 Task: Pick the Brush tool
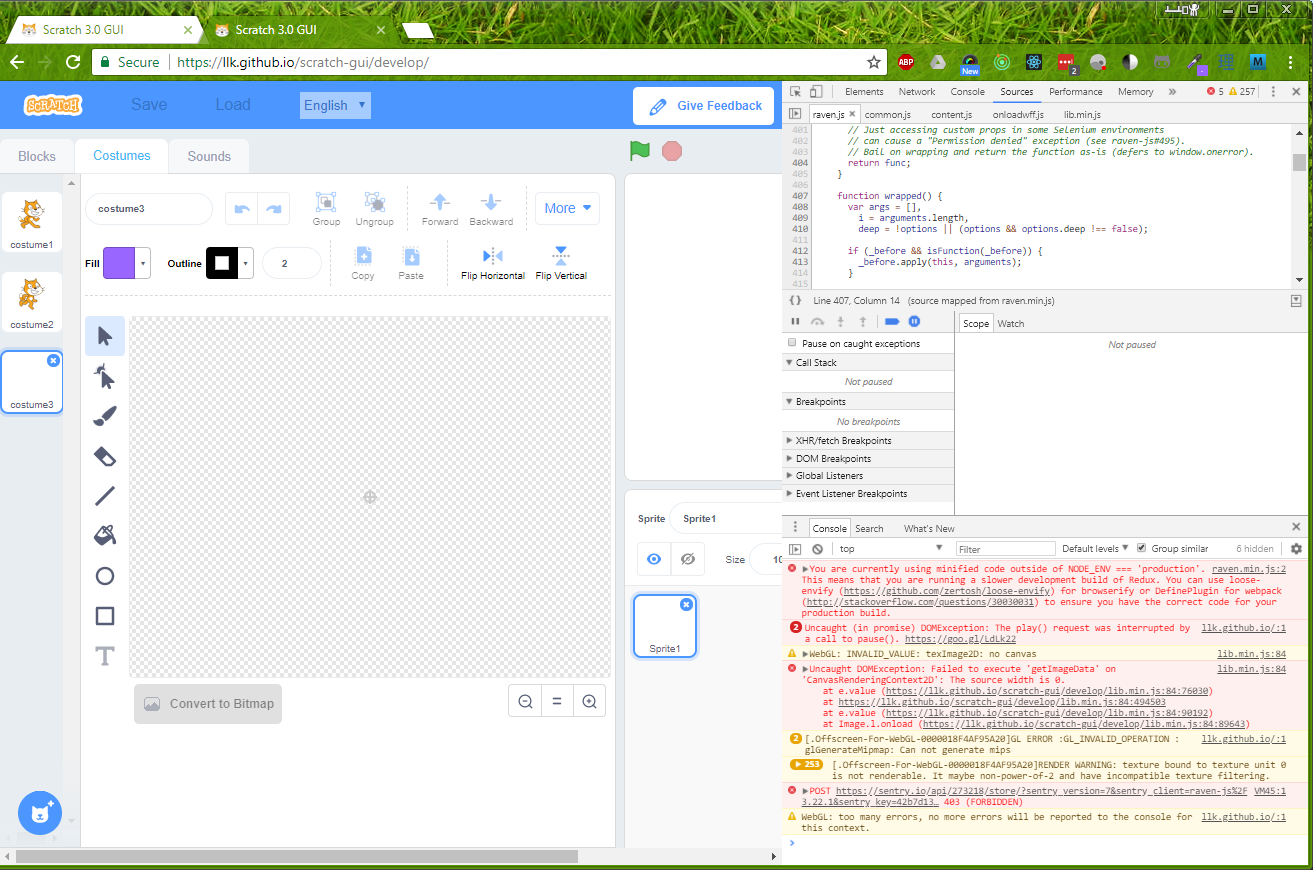104,416
